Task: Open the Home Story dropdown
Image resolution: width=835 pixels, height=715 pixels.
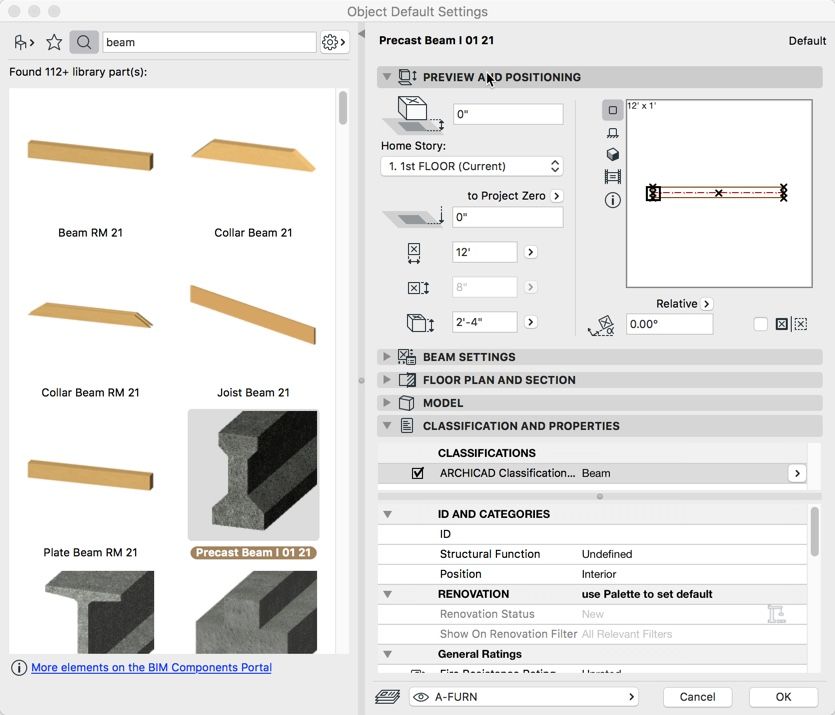Action: [472, 166]
